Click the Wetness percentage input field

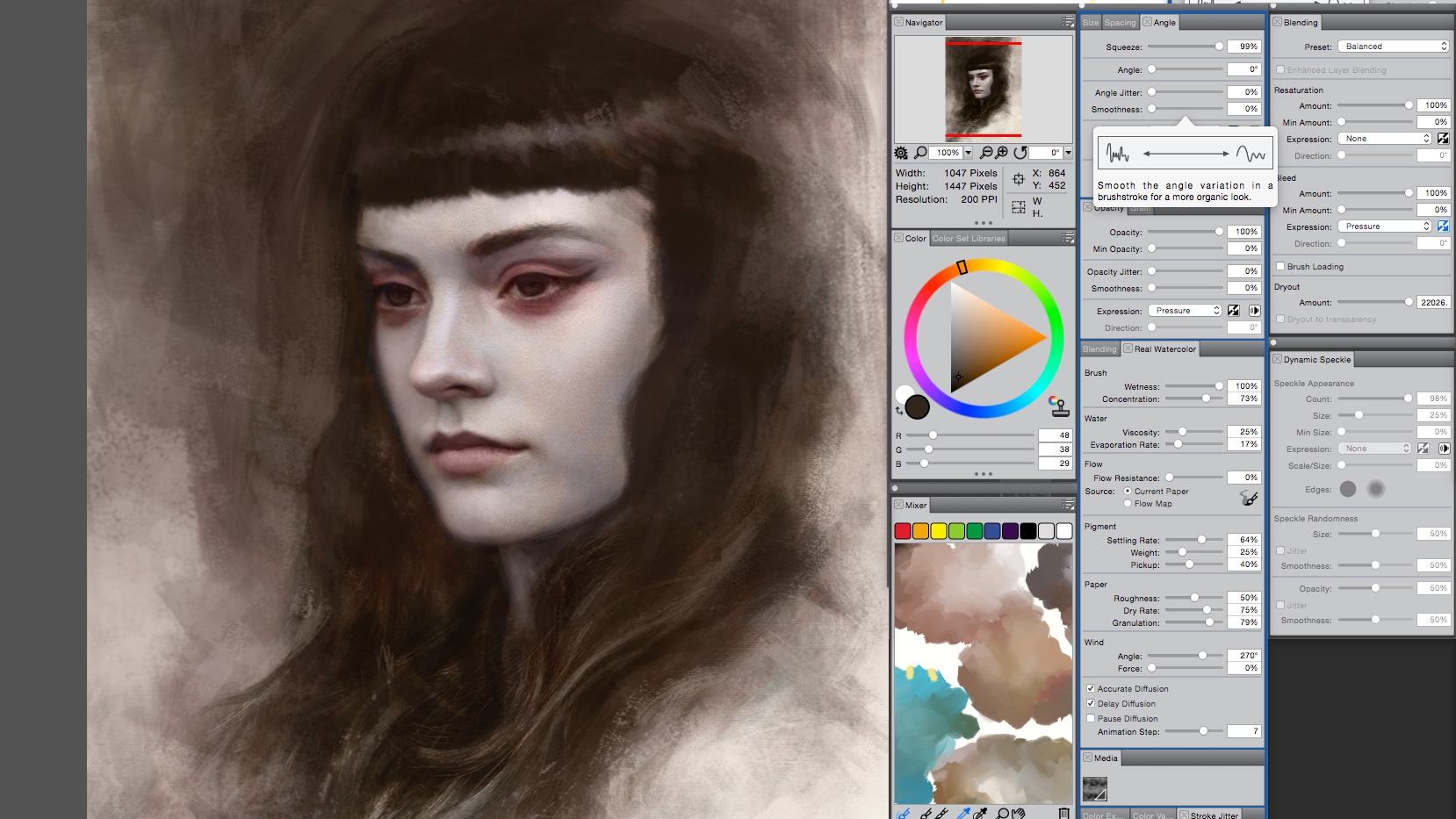[x=1244, y=386]
